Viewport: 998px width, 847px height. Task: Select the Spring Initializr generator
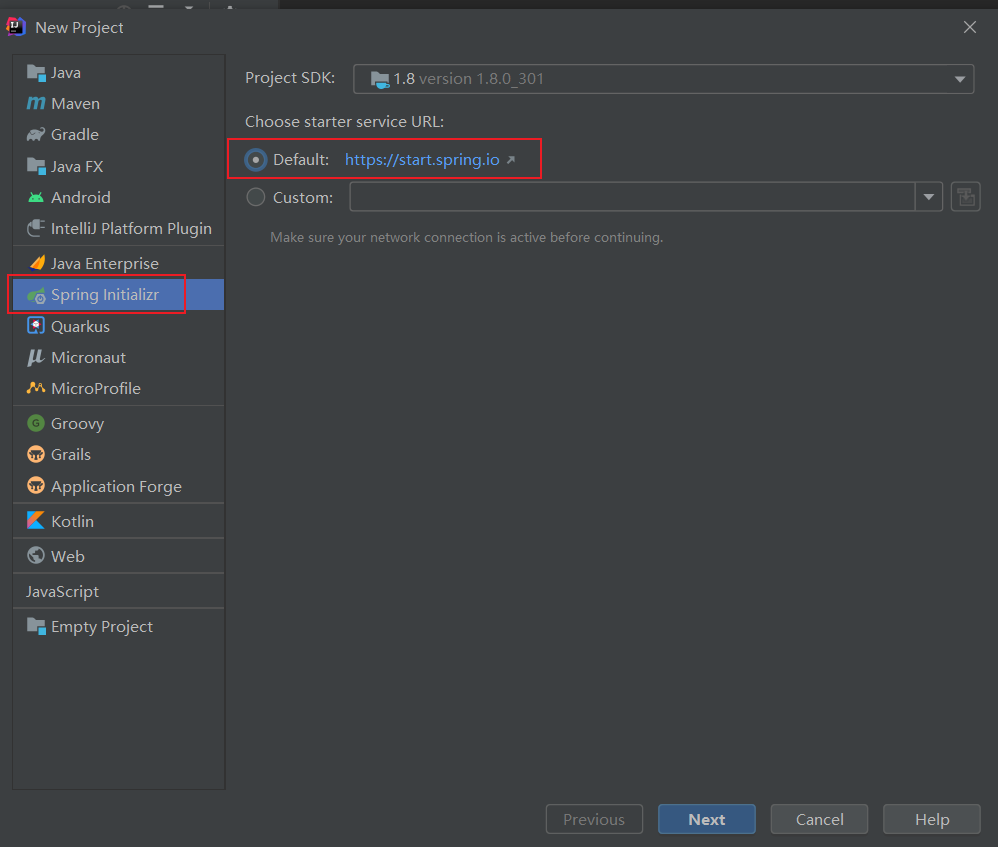[118, 295]
